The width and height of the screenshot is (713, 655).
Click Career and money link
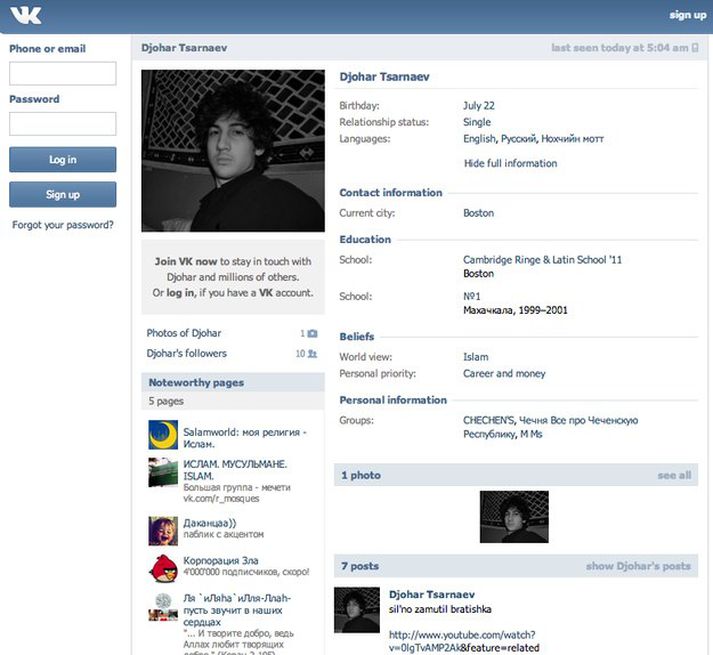[x=504, y=373]
